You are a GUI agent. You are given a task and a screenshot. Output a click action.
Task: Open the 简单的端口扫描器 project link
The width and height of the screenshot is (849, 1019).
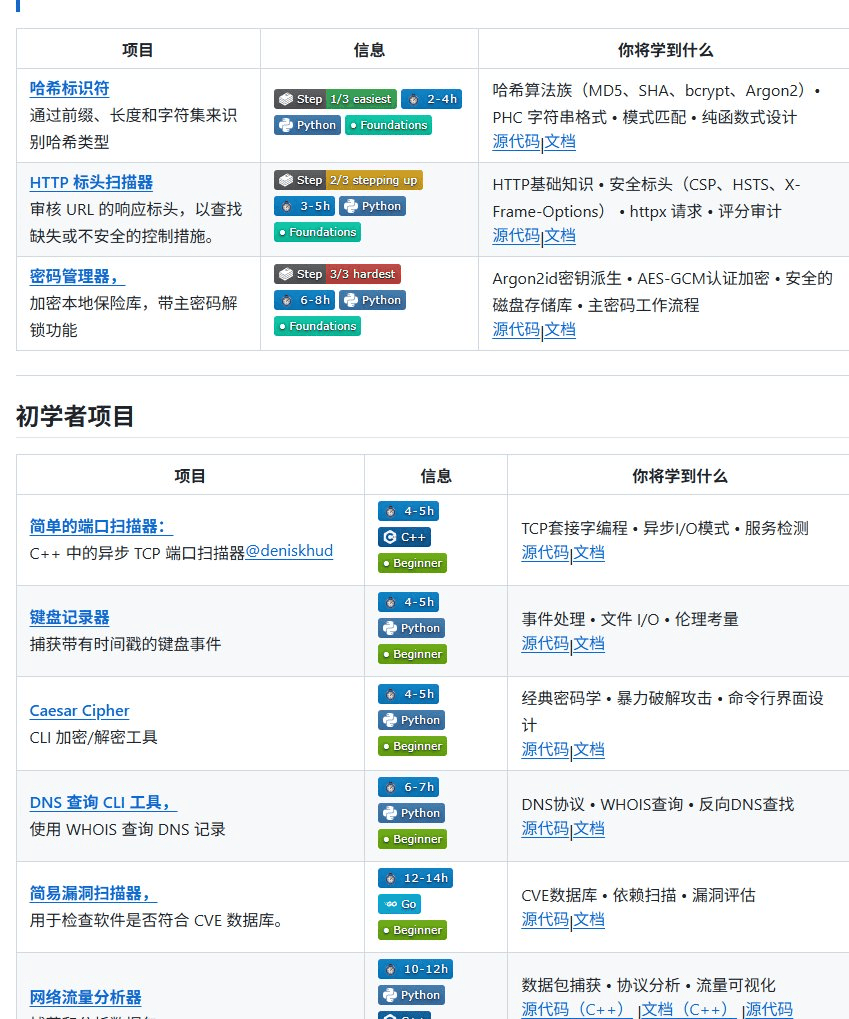[x=101, y=526]
